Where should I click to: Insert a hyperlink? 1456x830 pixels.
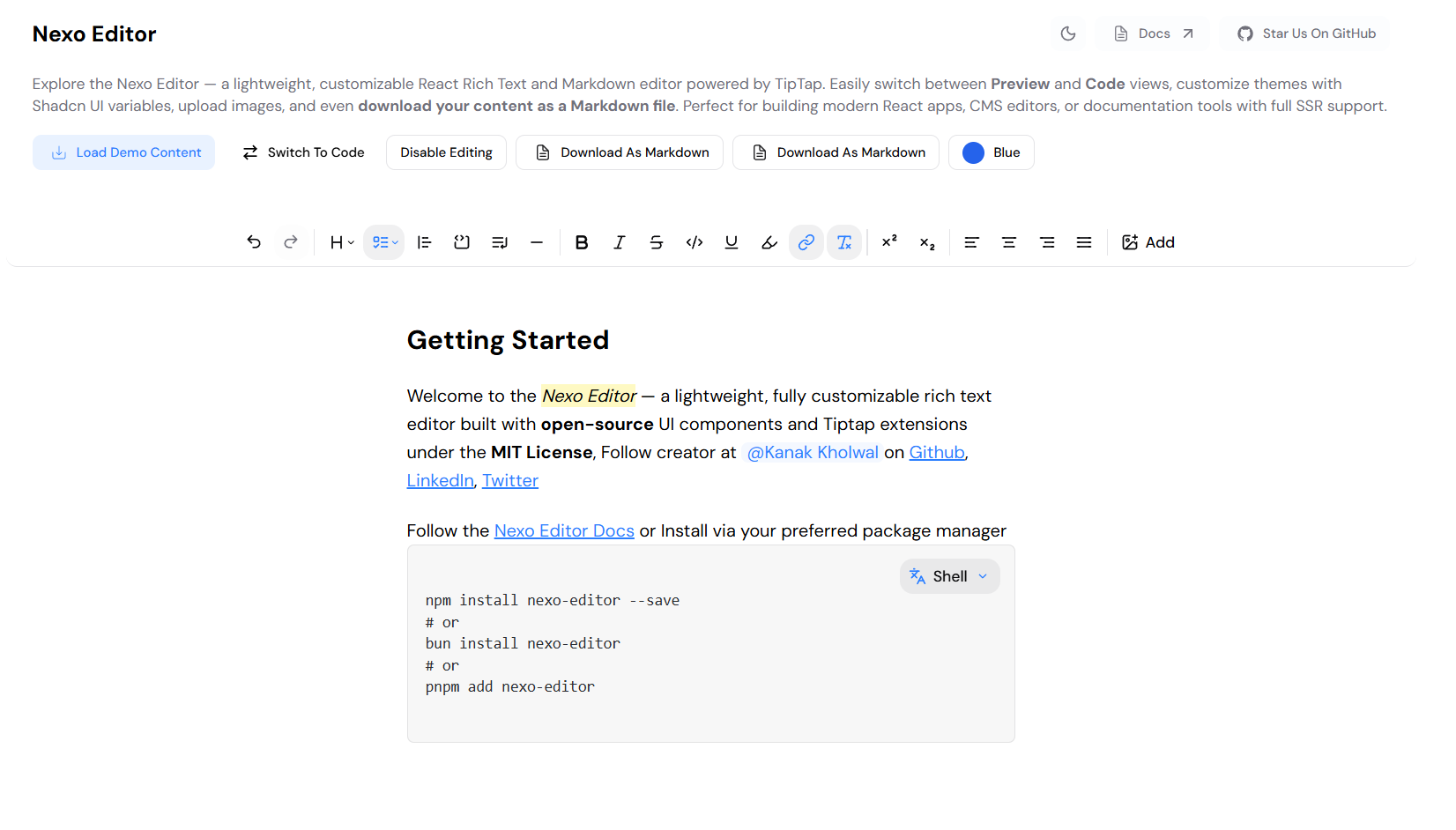(x=806, y=242)
